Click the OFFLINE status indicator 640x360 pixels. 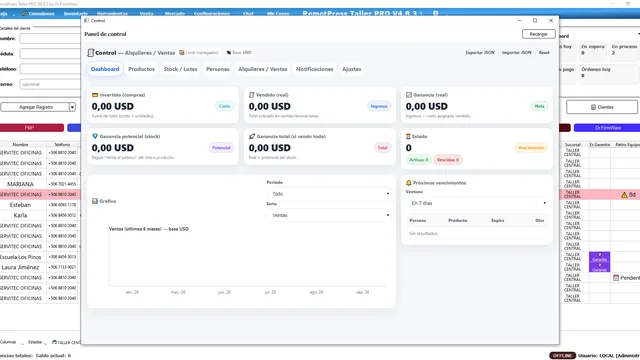coord(562,356)
